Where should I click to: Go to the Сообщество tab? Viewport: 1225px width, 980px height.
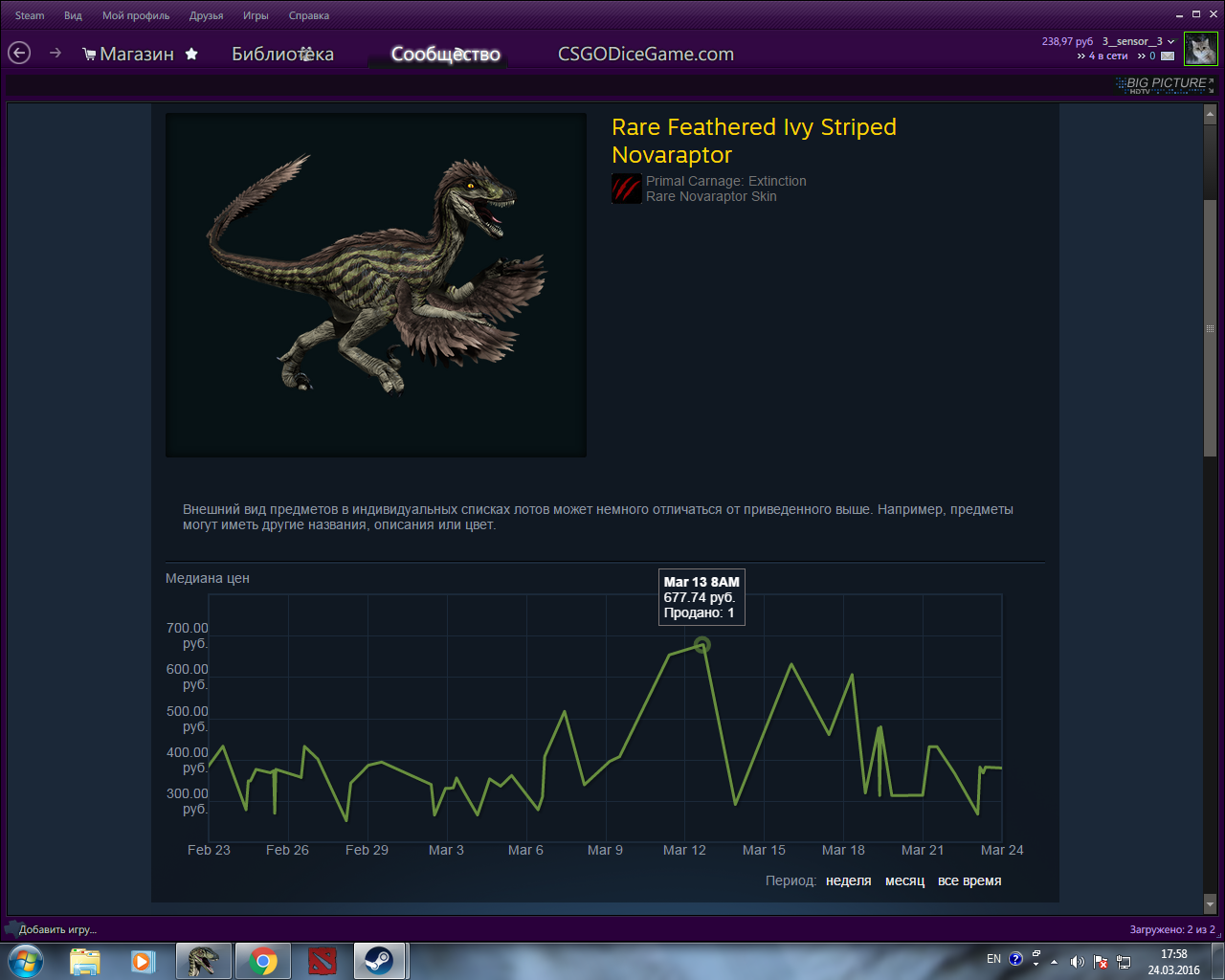point(446,55)
